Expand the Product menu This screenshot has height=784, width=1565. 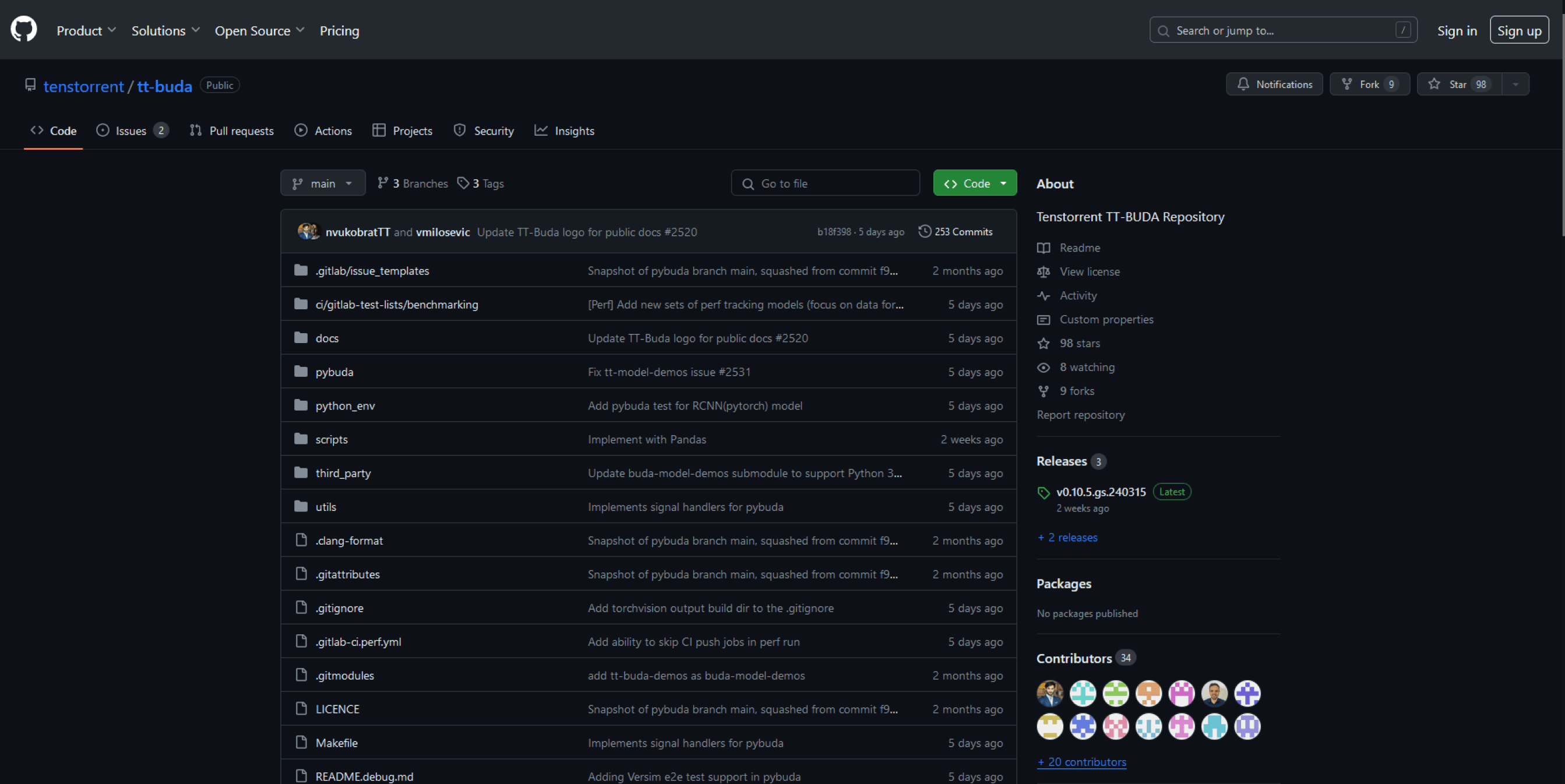[86, 30]
